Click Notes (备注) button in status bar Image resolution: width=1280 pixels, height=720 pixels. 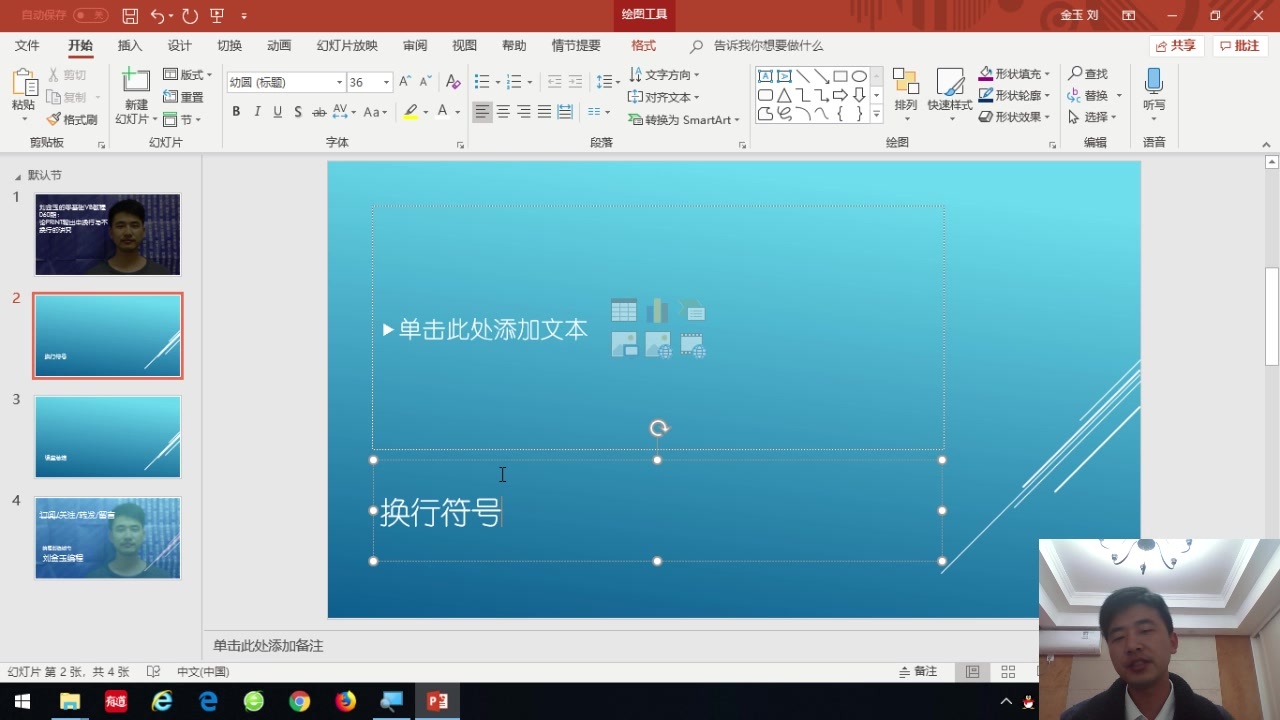918,672
